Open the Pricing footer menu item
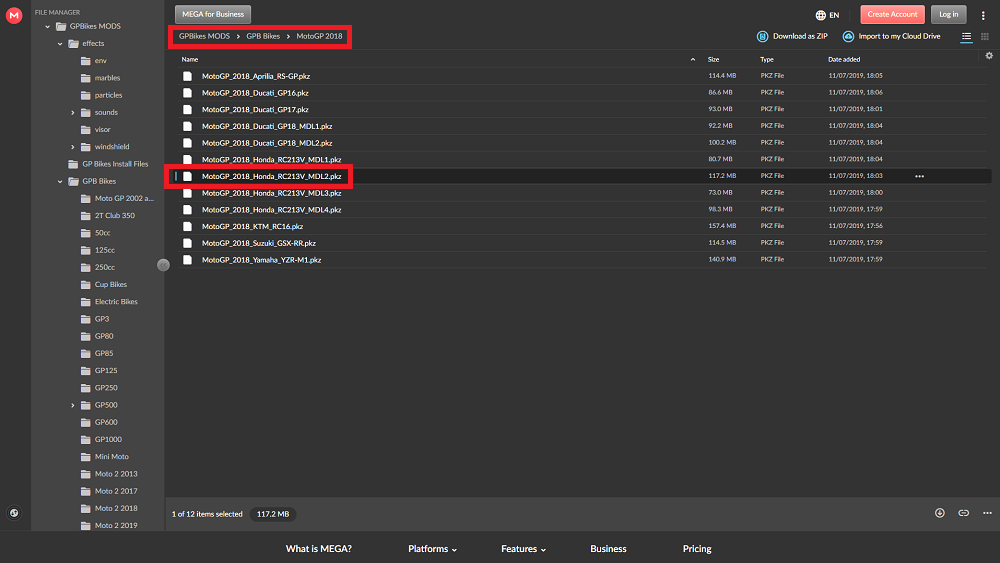Image resolution: width=1000 pixels, height=563 pixels. (697, 548)
